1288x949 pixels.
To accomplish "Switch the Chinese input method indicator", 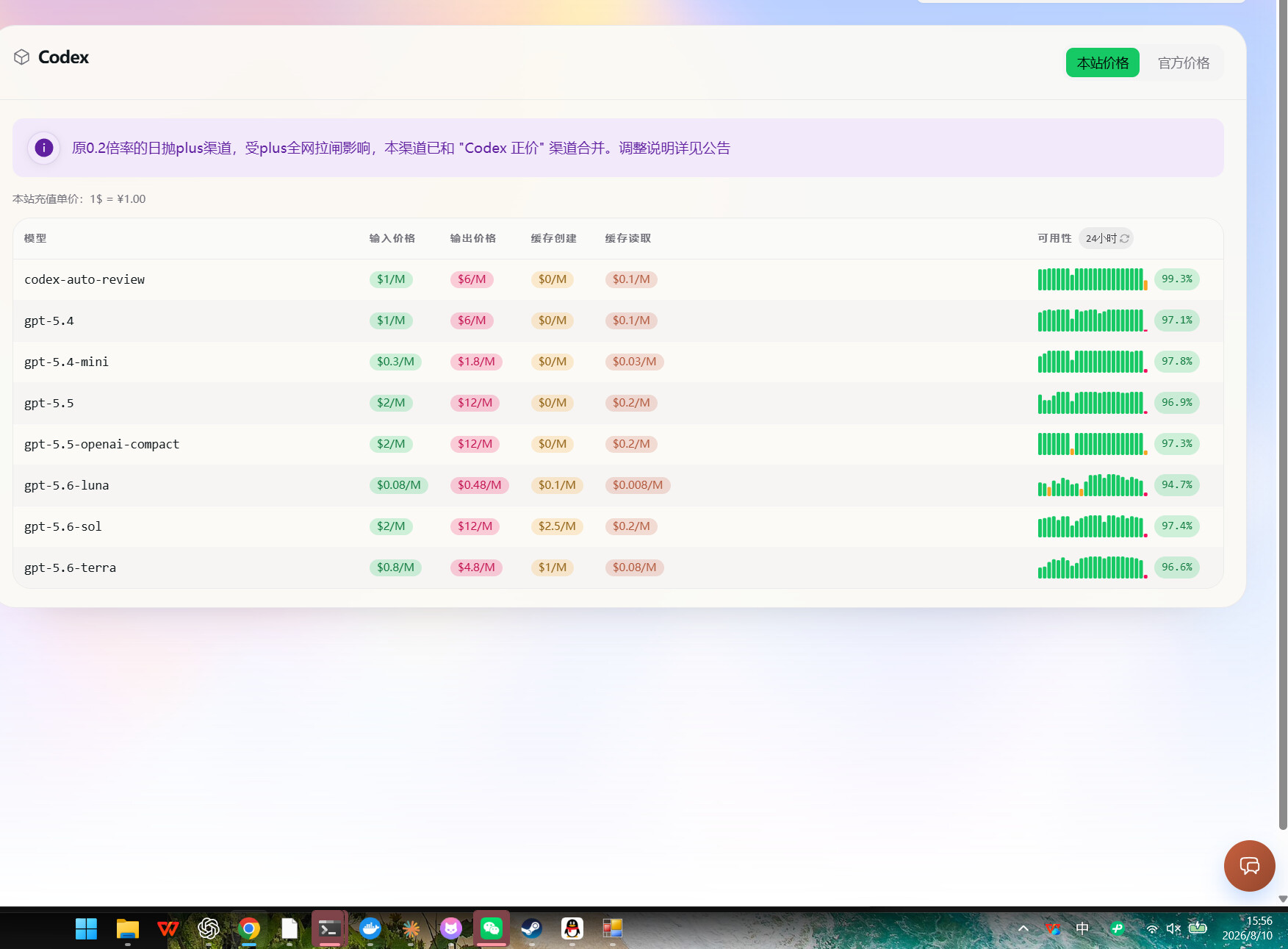I will click(x=1082, y=928).
